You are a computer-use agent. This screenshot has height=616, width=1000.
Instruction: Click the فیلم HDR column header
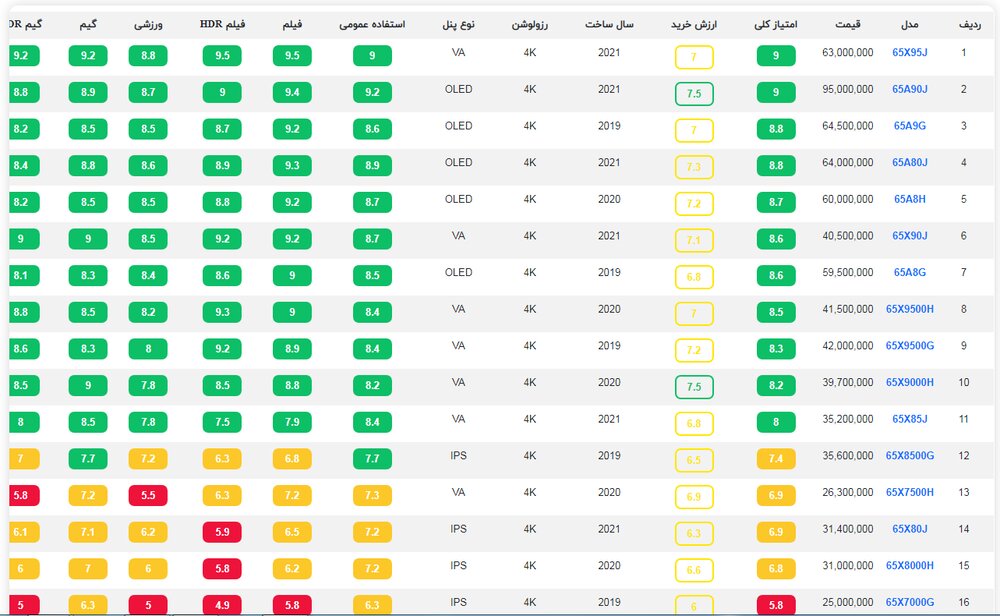(x=222, y=23)
